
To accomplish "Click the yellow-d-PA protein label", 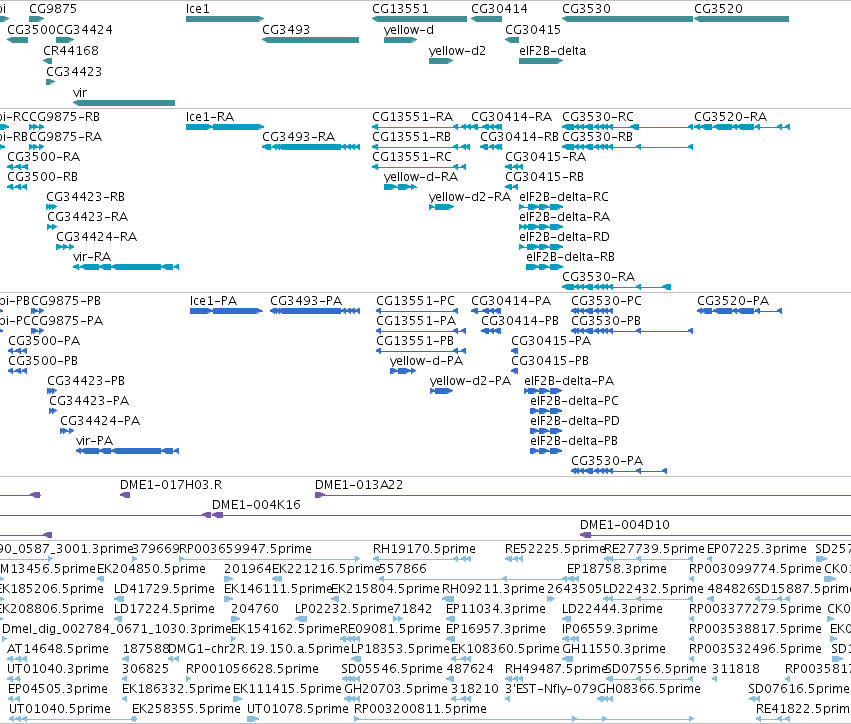I will click(427, 360).
